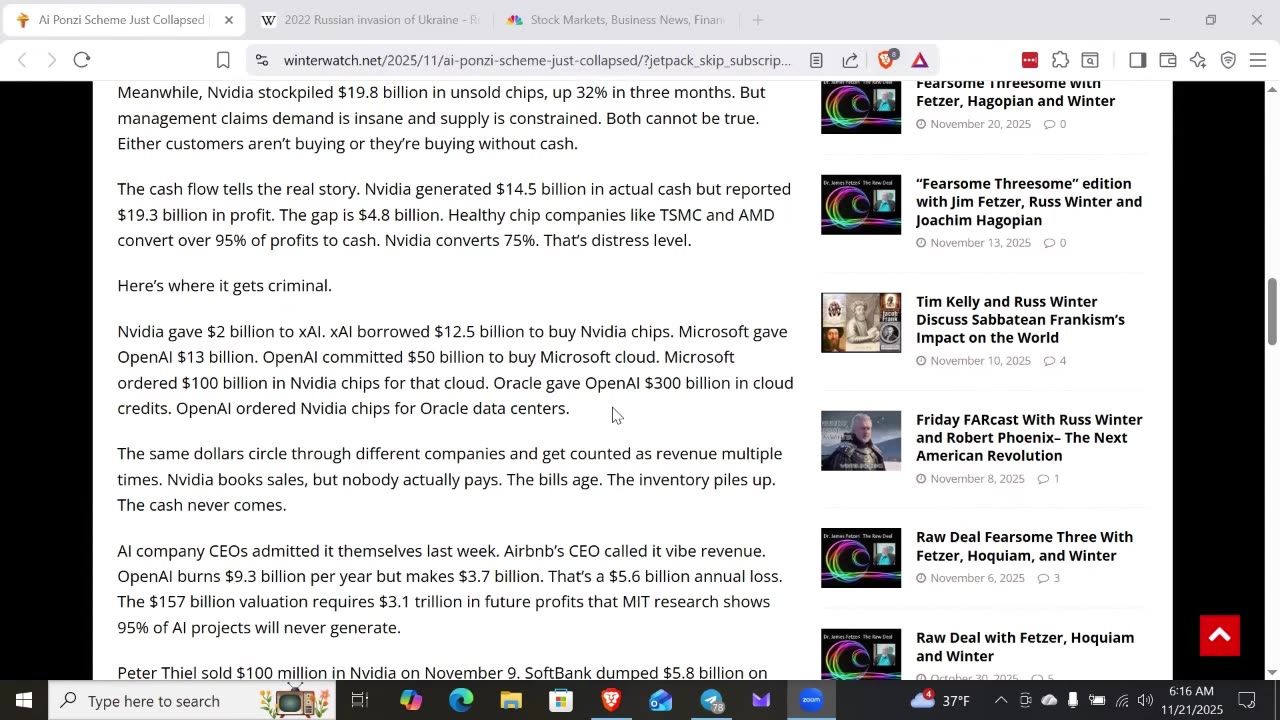Open Raw Deal Fearsome Three With Fetzer link
The width and height of the screenshot is (1280, 720).
1024,546
